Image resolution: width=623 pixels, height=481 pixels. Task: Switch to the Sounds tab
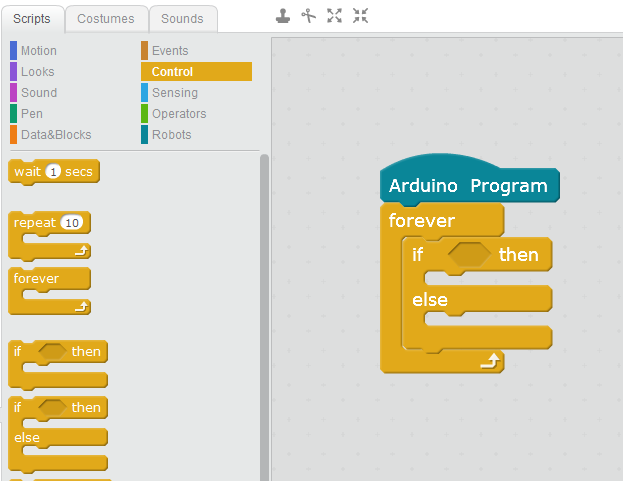(x=182, y=19)
